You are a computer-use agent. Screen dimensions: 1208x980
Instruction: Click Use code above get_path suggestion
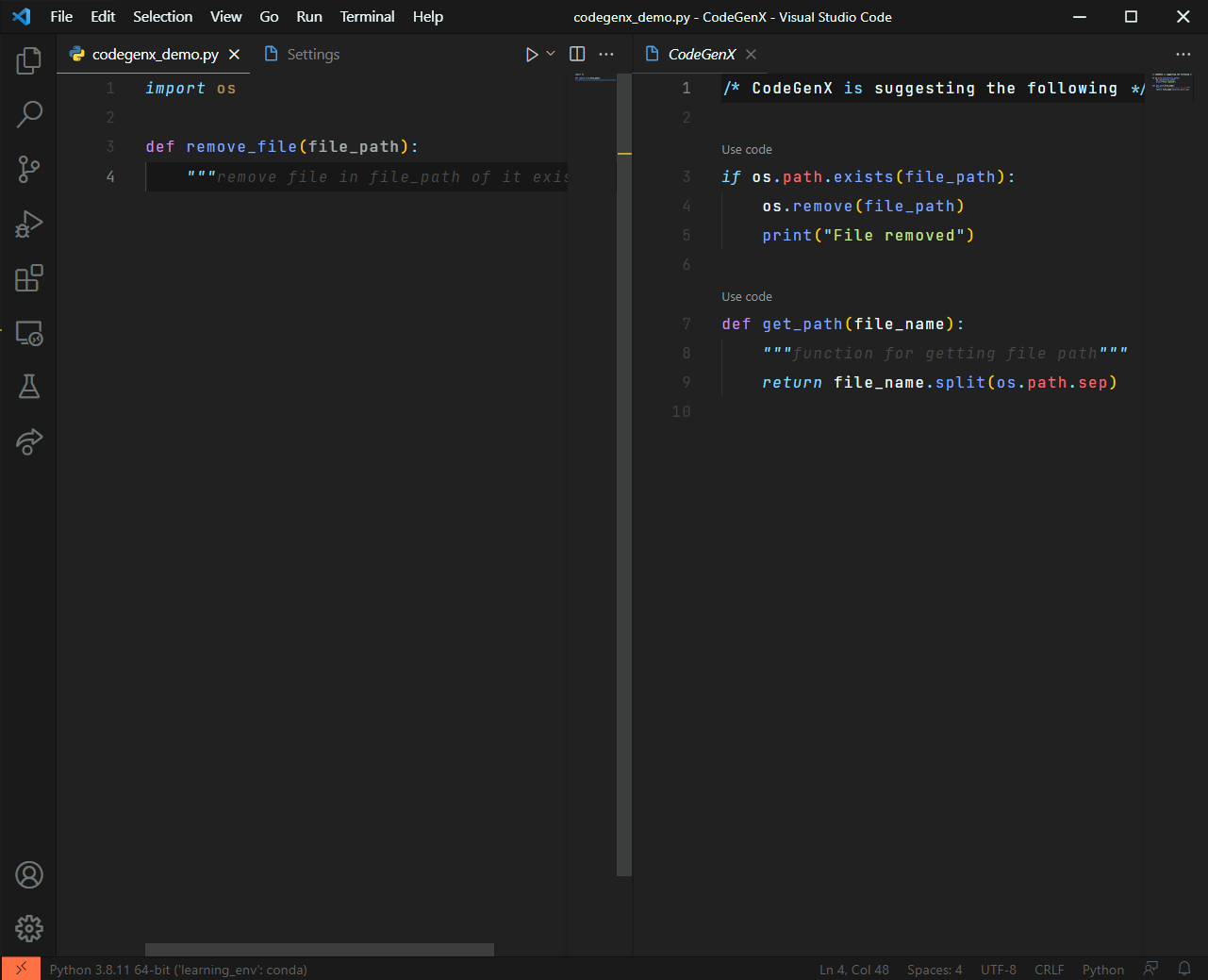pos(747,297)
